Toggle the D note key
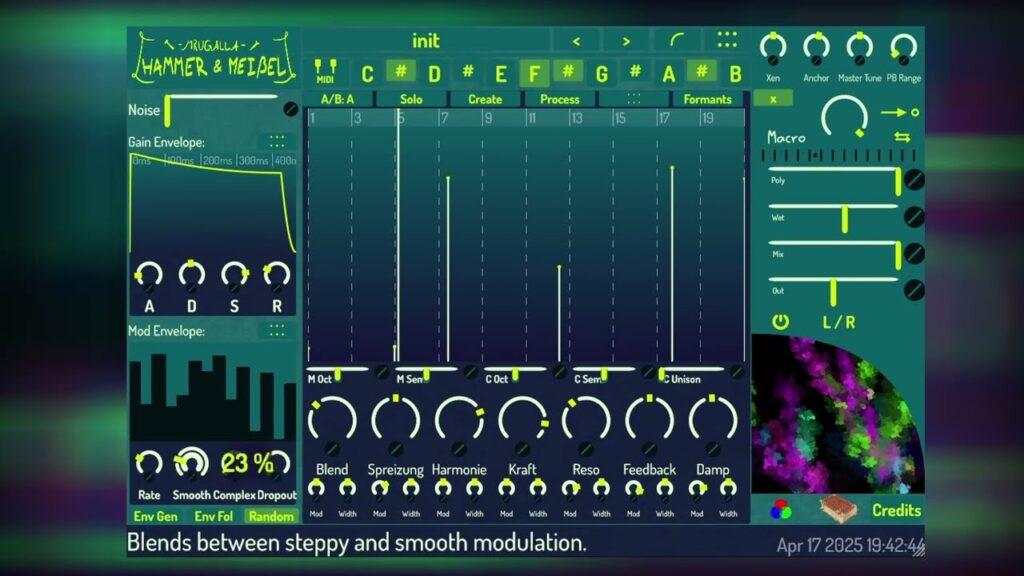This screenshot has height=576, width=1024. pos(434,74)
